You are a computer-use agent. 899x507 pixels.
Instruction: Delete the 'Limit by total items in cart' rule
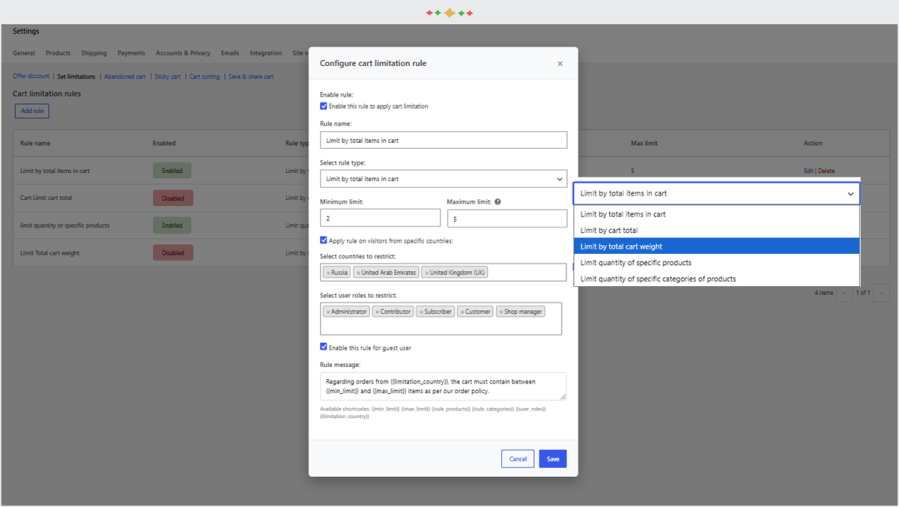click(x=826, y=171)
